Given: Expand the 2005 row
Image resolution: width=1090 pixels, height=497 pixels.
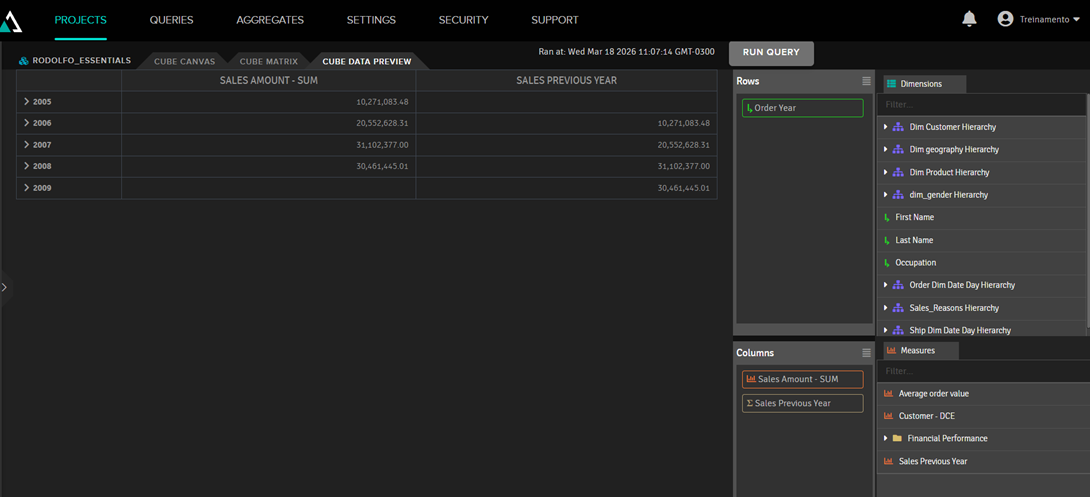Looking at the screenshot, I should (27, 101).
